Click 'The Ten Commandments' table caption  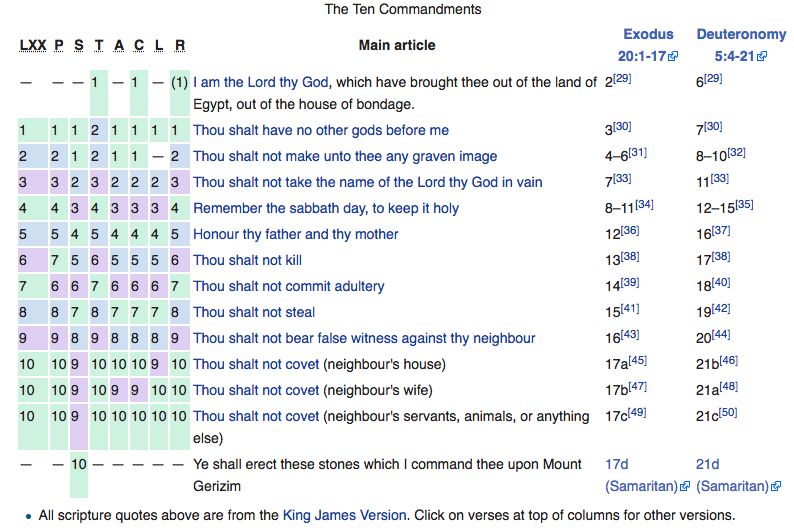tap(403, 9)
